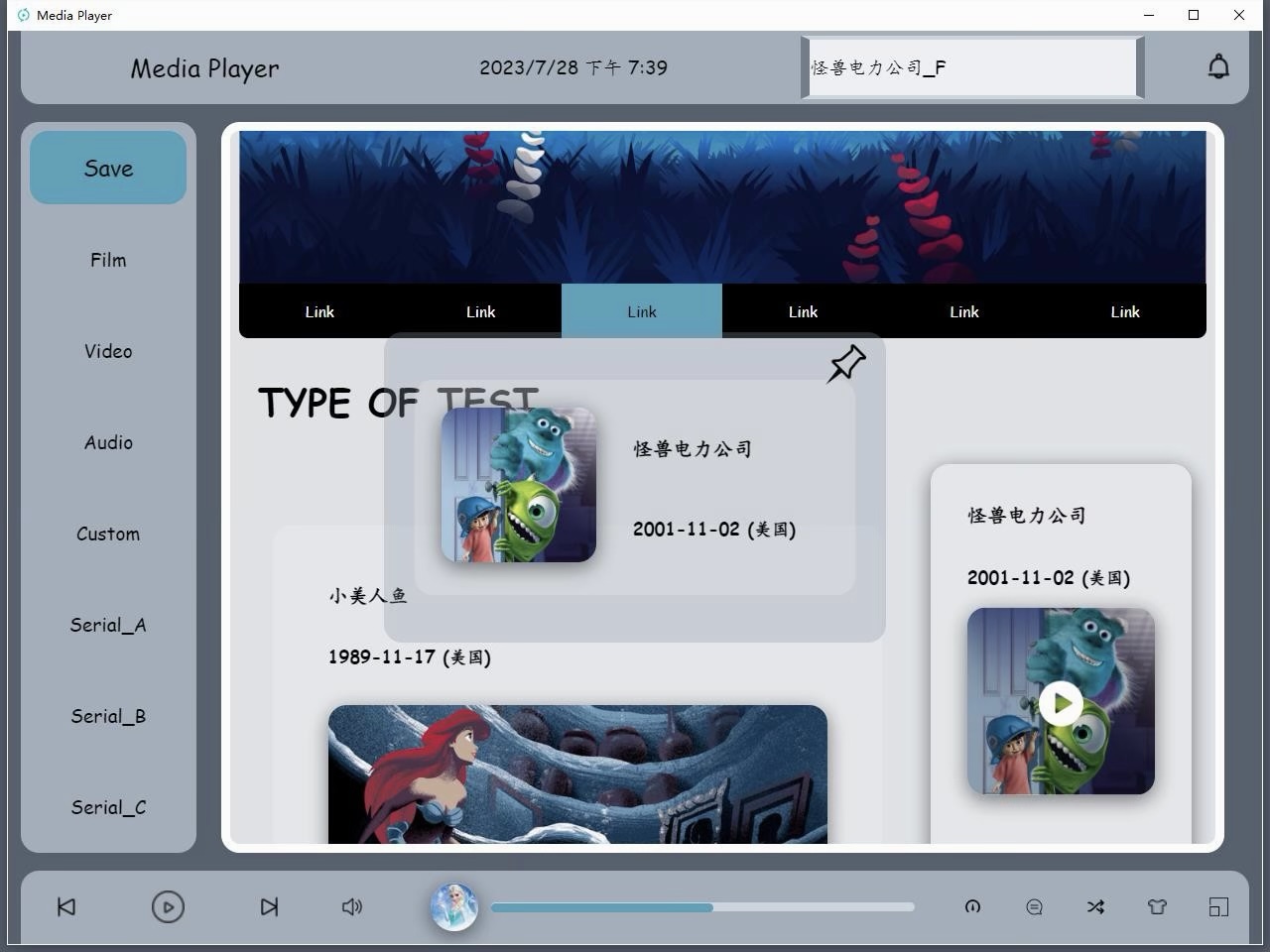
Task: Select Serial_B in the sidebar
Action: [x=108, y=716]
